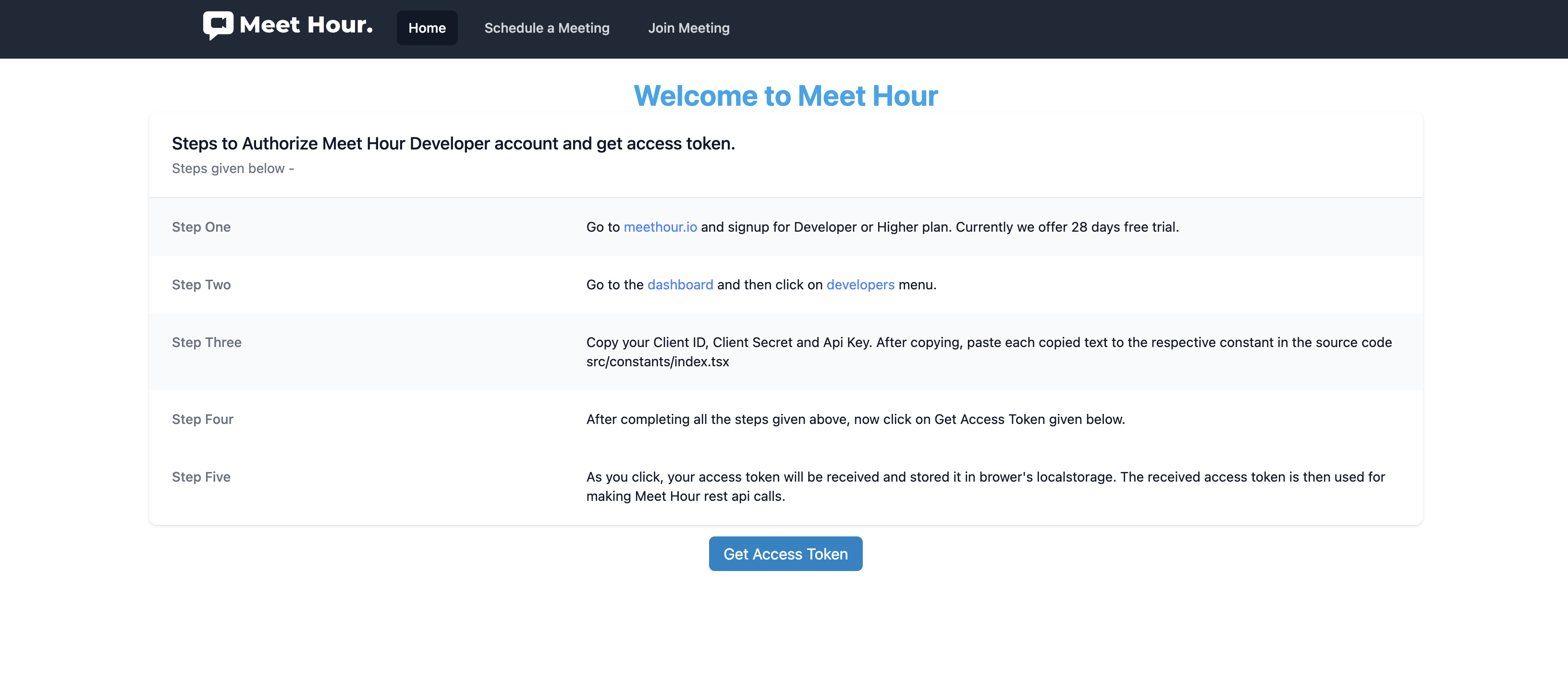Go to Schedule a Meeting page
The width and height of the screenshot is (1568, 696).
[x=546, y=28]
